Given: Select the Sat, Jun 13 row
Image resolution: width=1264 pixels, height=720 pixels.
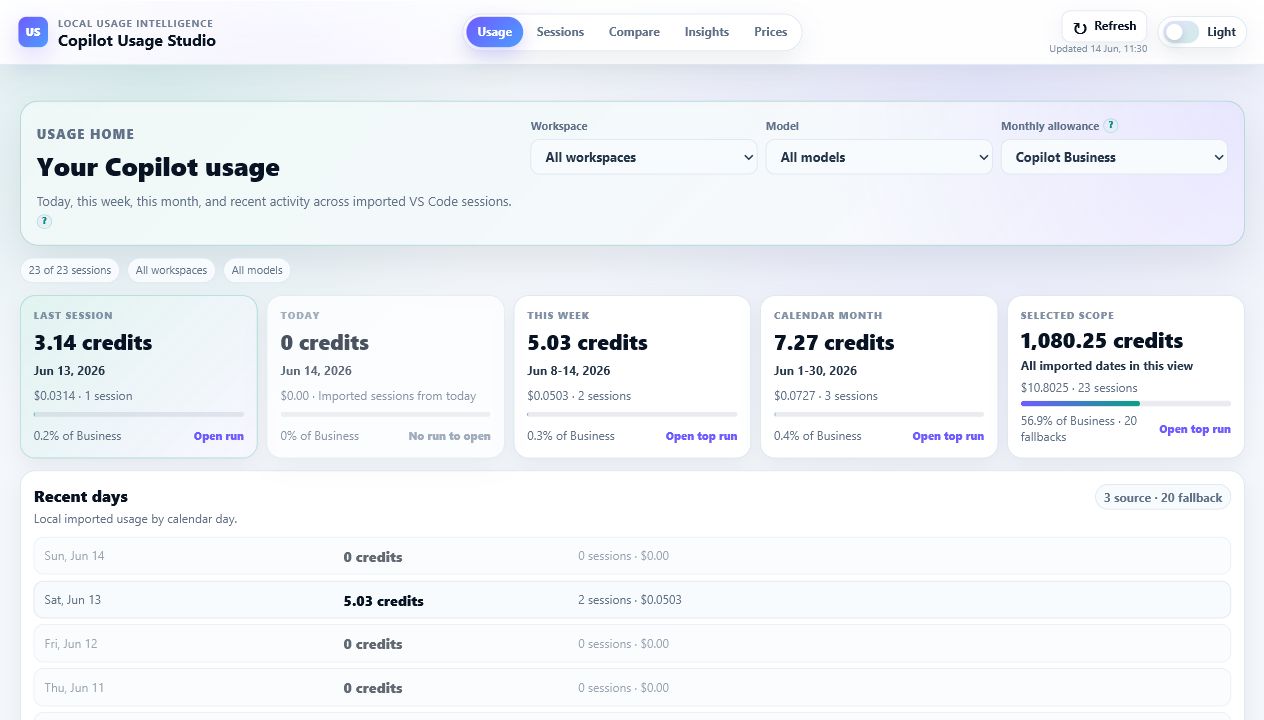Looking at the screenshot, I should pyautogui.click(x=632, y=600).
